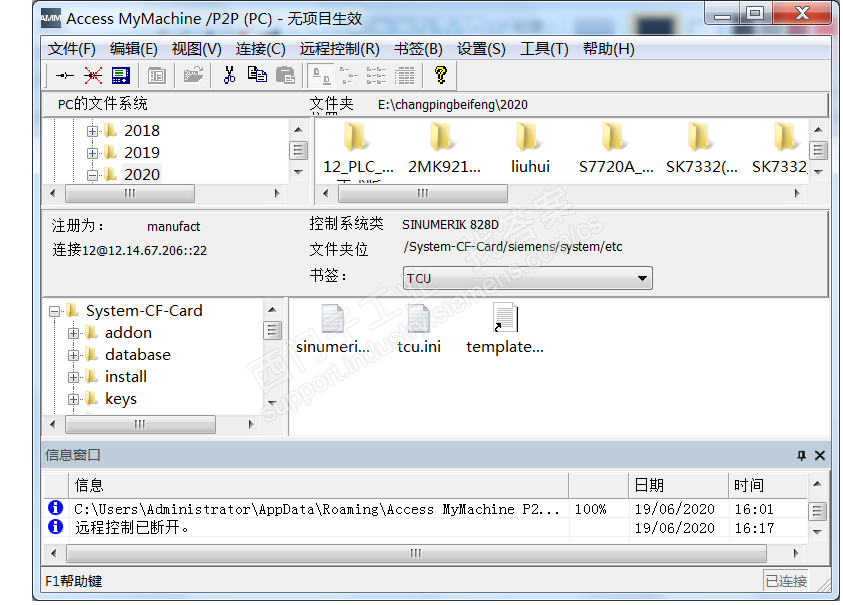Click the red Disconnect toolbar icon
The height and width of the screenshot is (605, 843).
tap(93, 76)
